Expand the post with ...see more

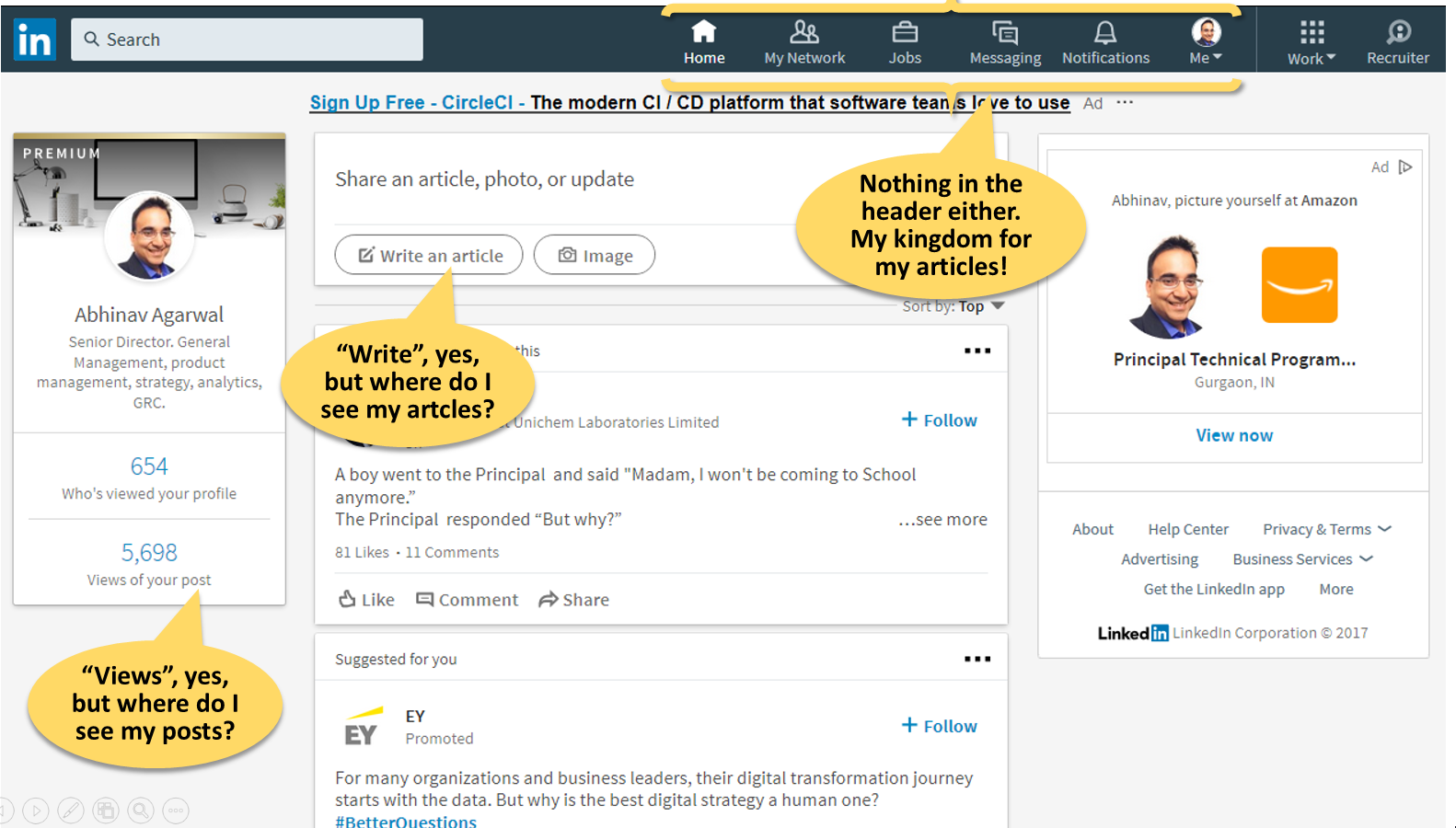942,520
